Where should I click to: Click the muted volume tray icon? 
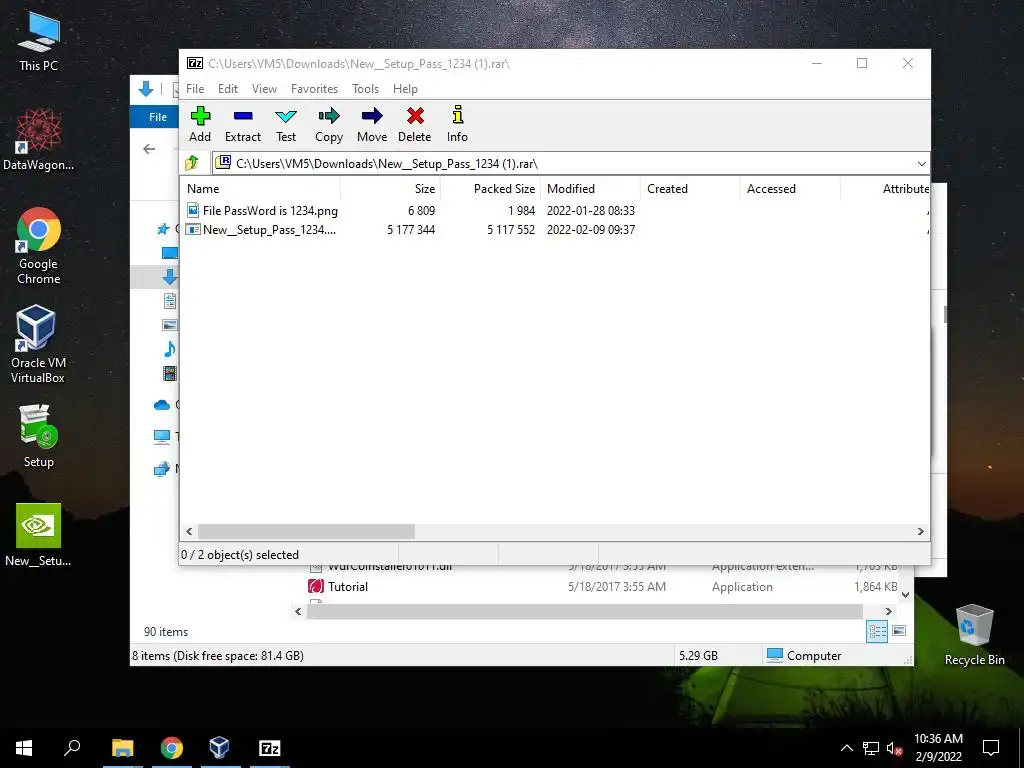point(895,748)
